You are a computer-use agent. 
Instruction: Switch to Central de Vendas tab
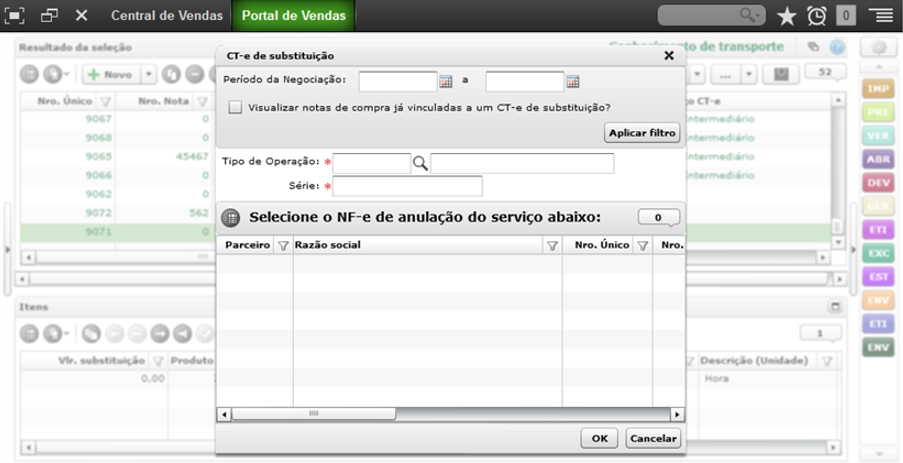click(x=166, y=16)
